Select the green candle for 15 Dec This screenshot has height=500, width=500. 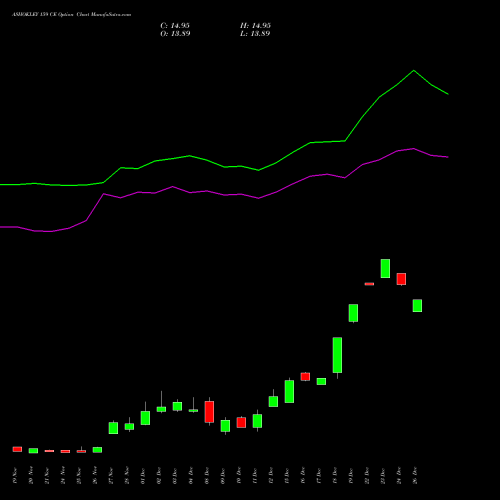pos(289,391)
